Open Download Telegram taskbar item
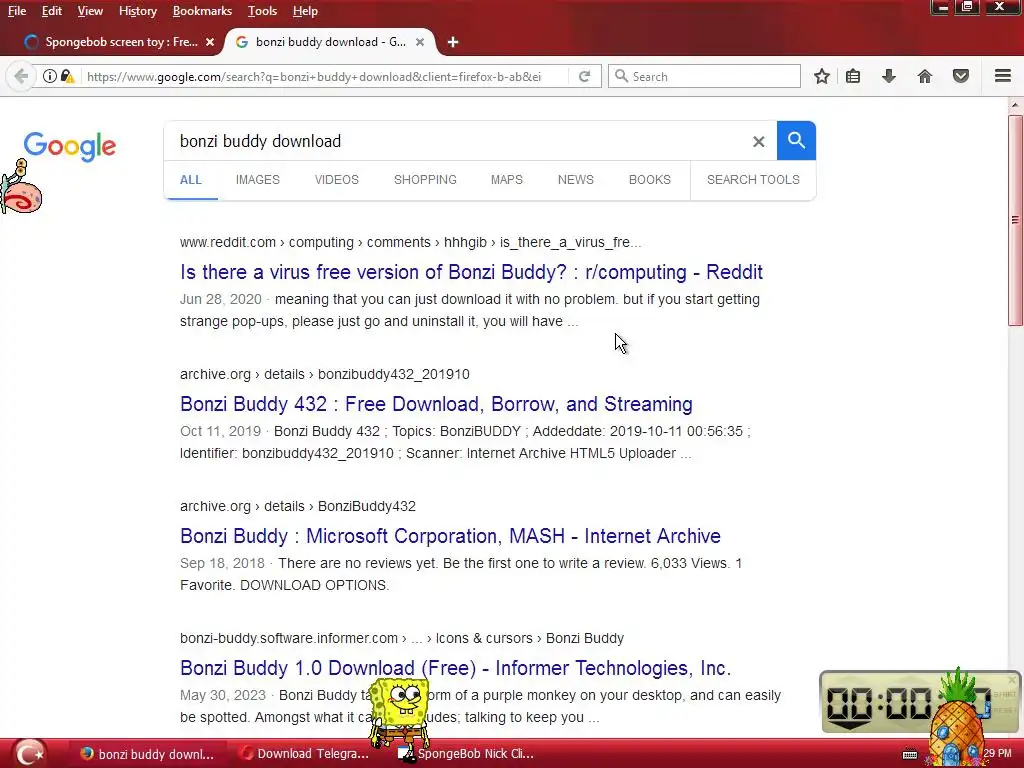The image size is (1024, 768). (304, 754)
